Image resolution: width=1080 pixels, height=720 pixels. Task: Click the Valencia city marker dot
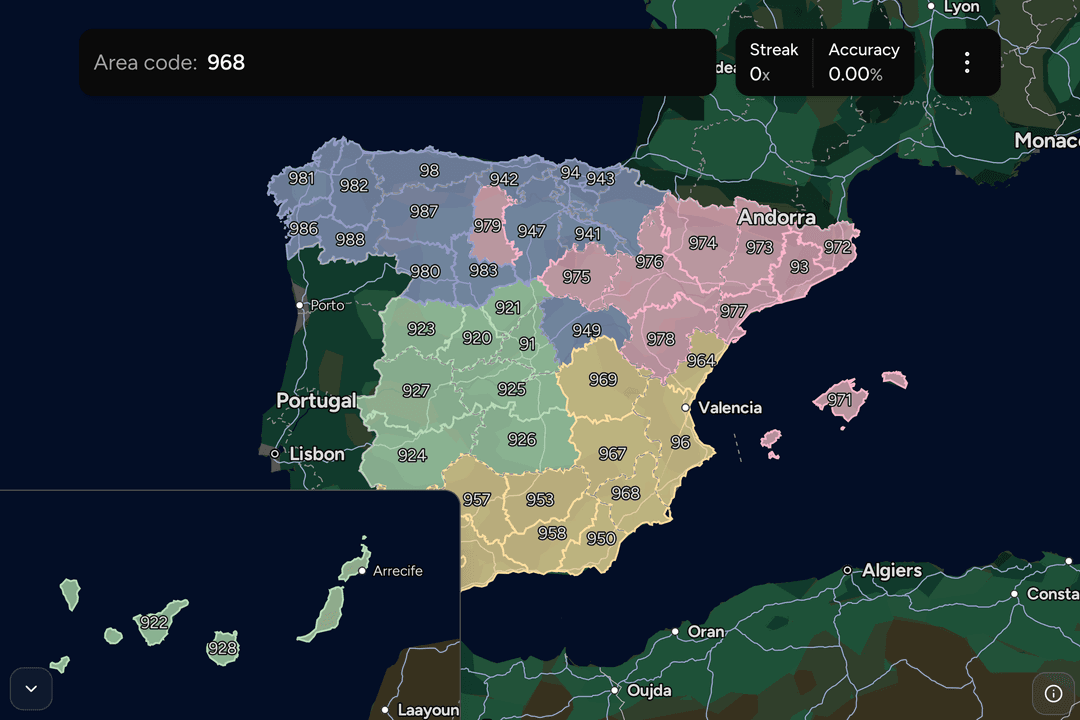pyautogui.click(x=687, y=408)
